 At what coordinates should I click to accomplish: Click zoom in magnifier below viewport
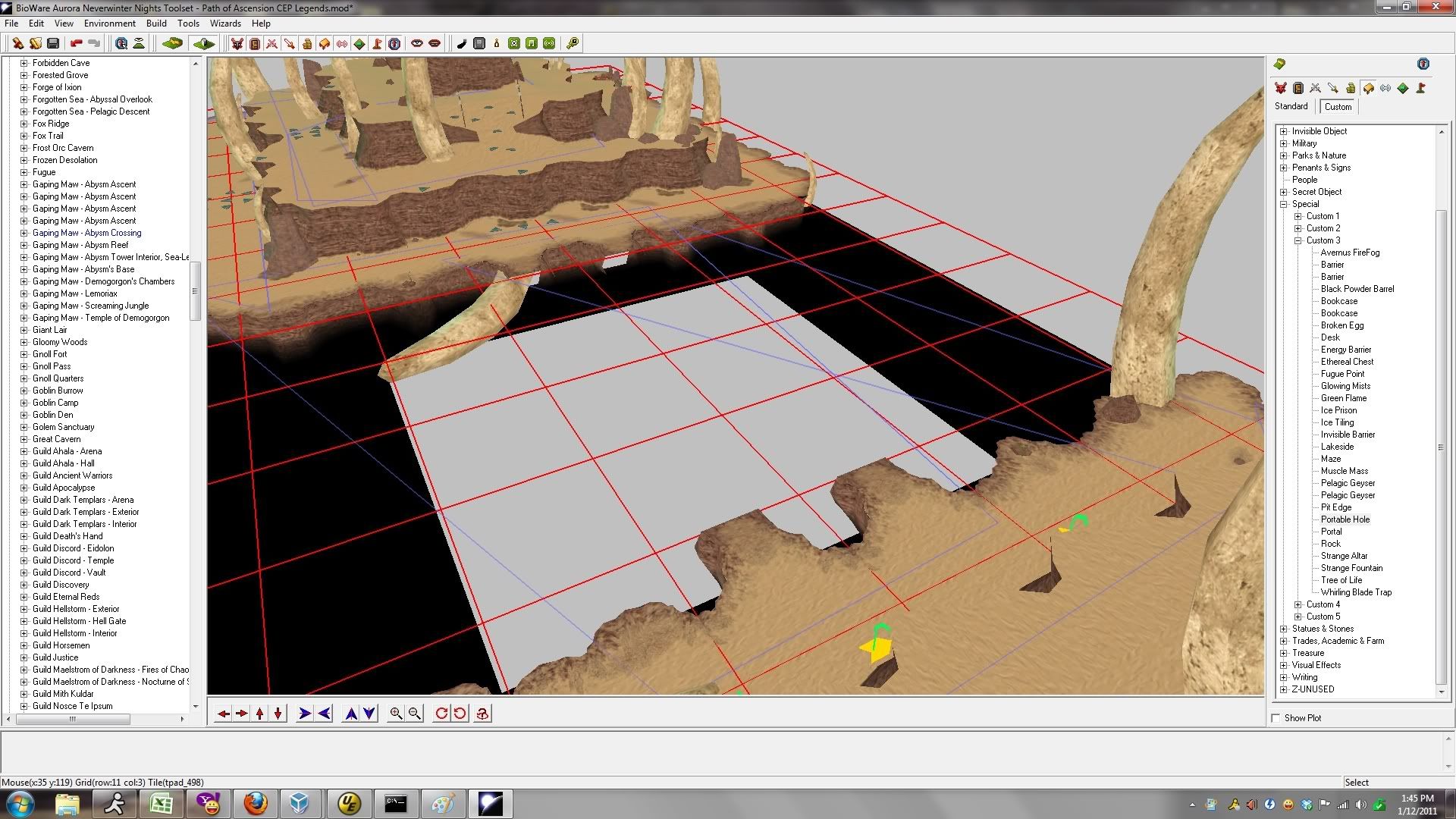396,714
